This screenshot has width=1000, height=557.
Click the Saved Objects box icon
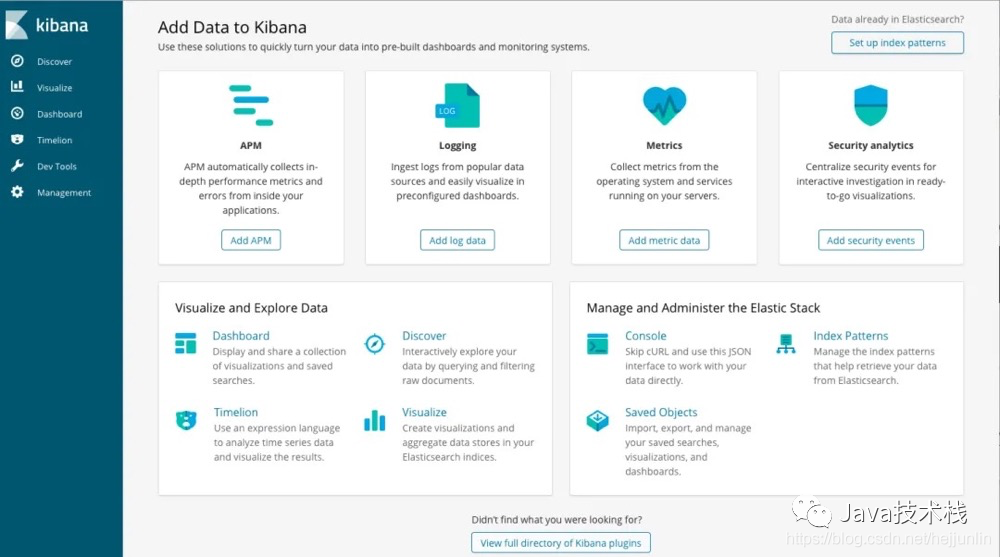598,420
